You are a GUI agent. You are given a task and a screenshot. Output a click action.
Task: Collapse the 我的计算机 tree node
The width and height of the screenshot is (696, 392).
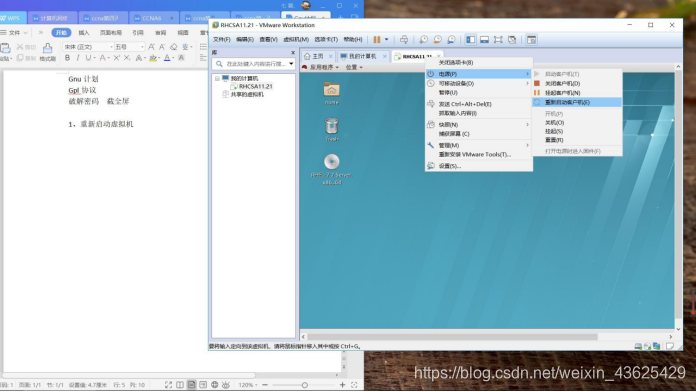click(217, 79)
